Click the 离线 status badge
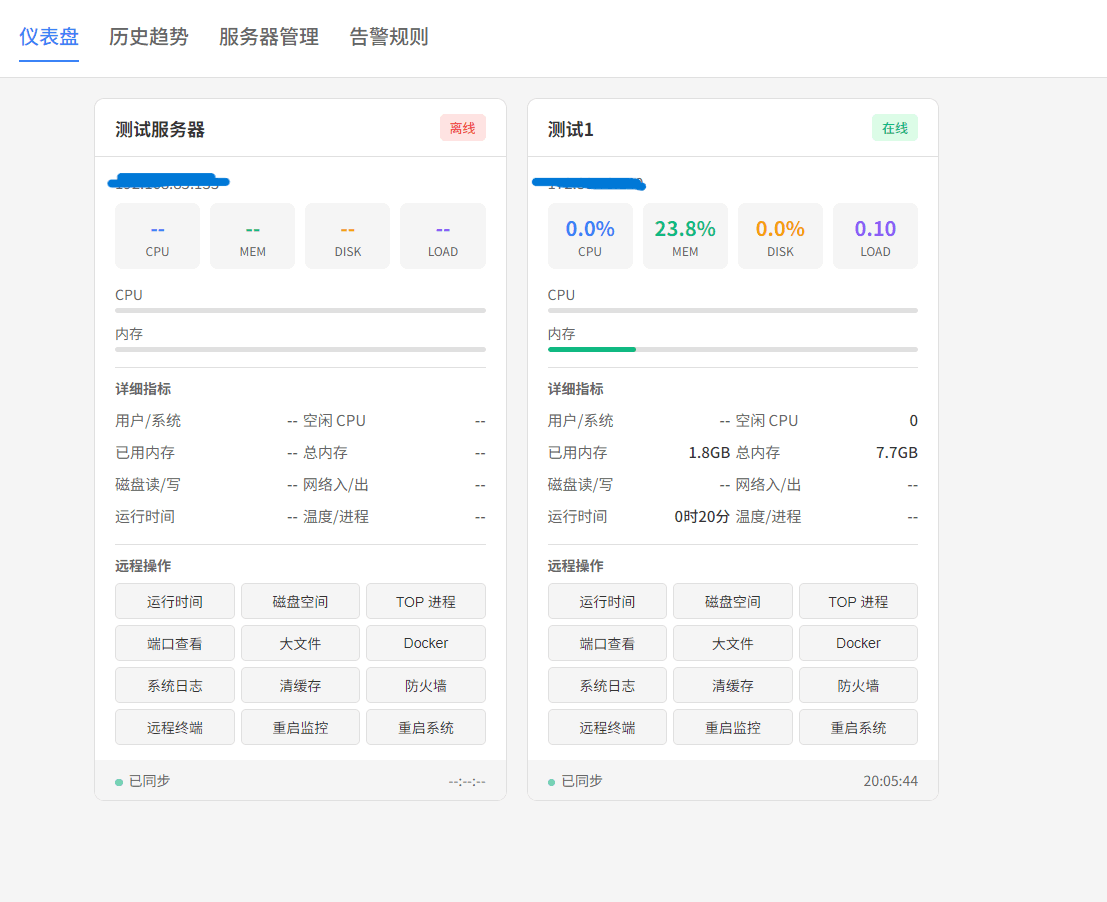 tap(462, 128)
